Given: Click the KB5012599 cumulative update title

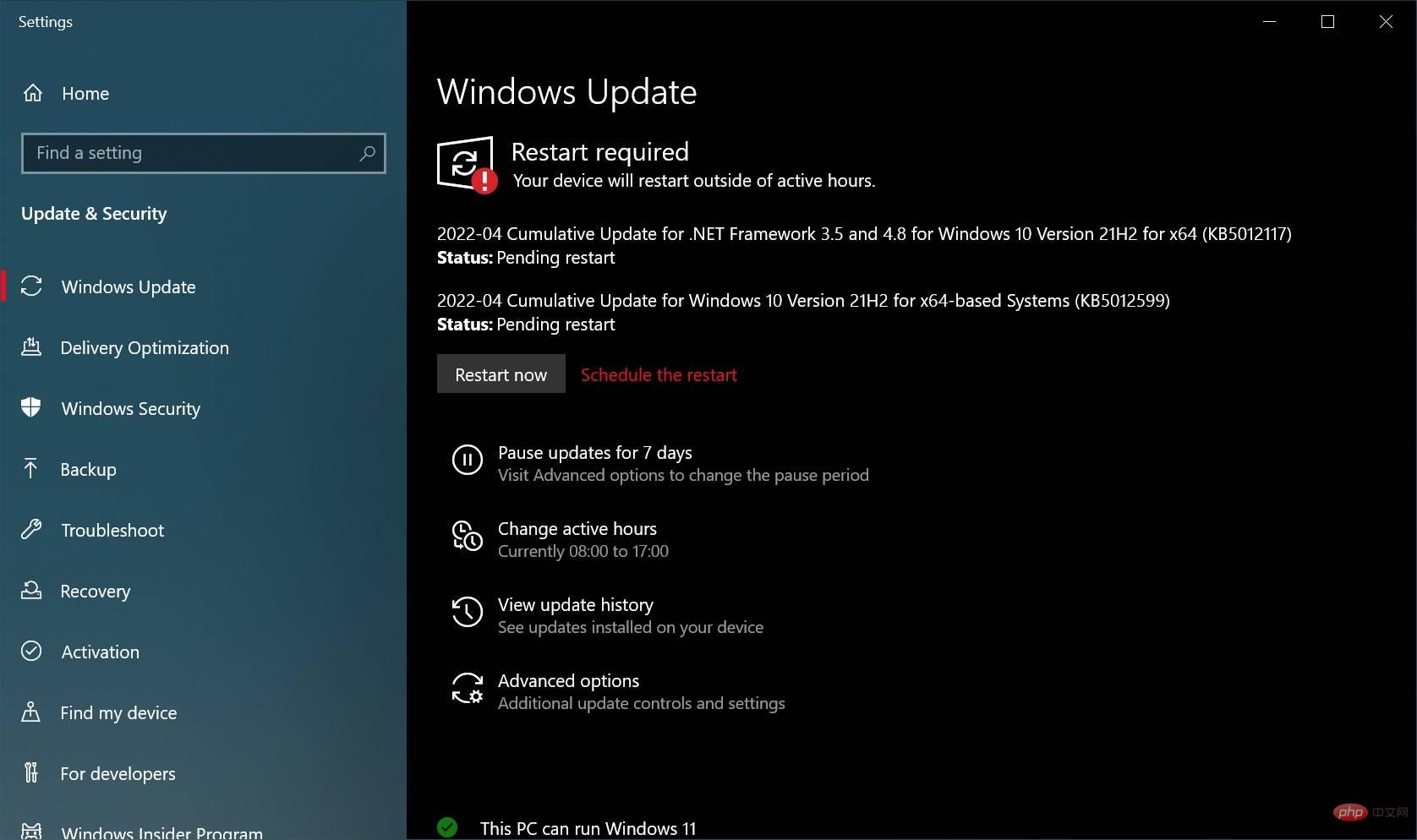Looking at the screenshot, I should [x=803, y=300].
